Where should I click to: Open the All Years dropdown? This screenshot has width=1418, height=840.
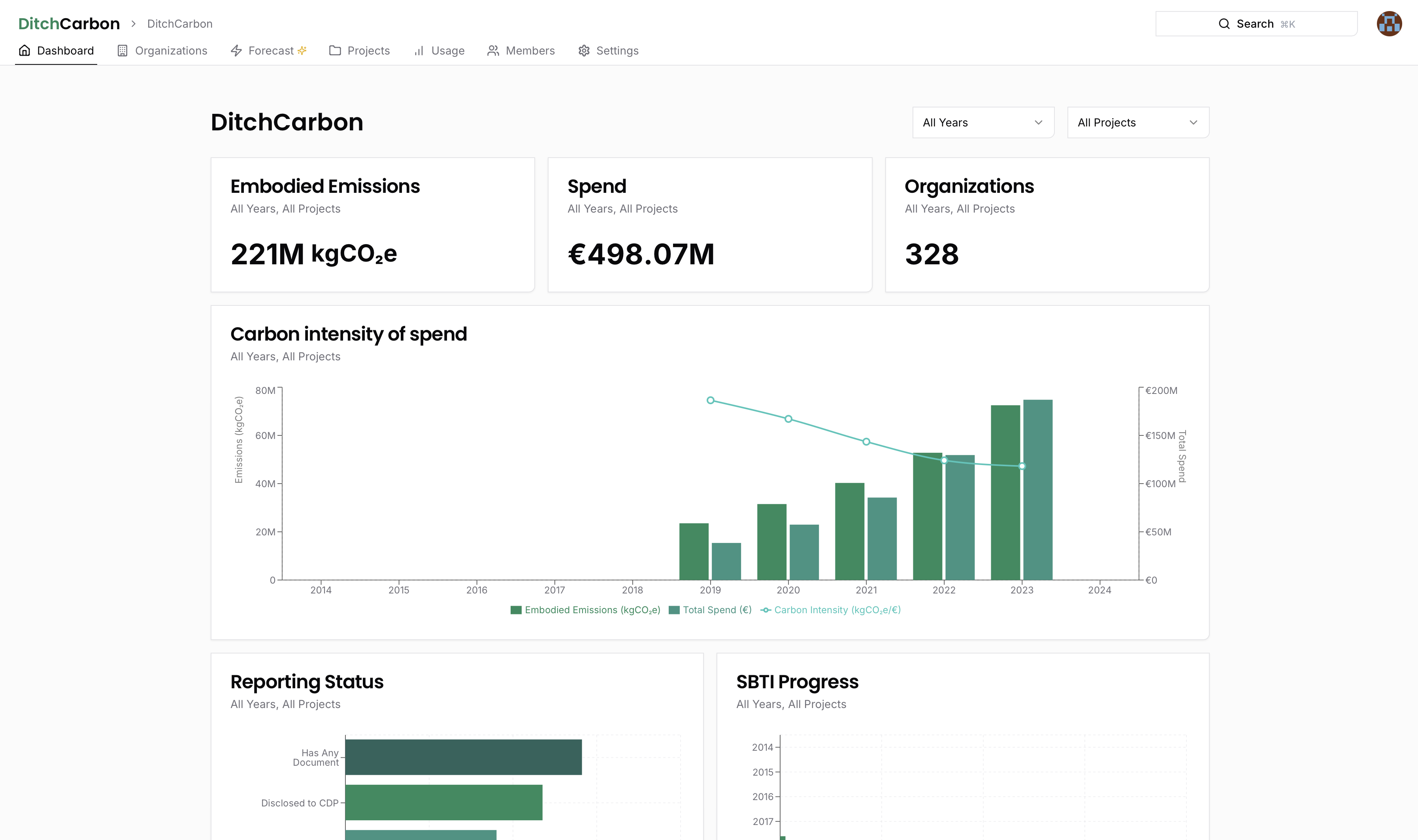coord(983,122)
